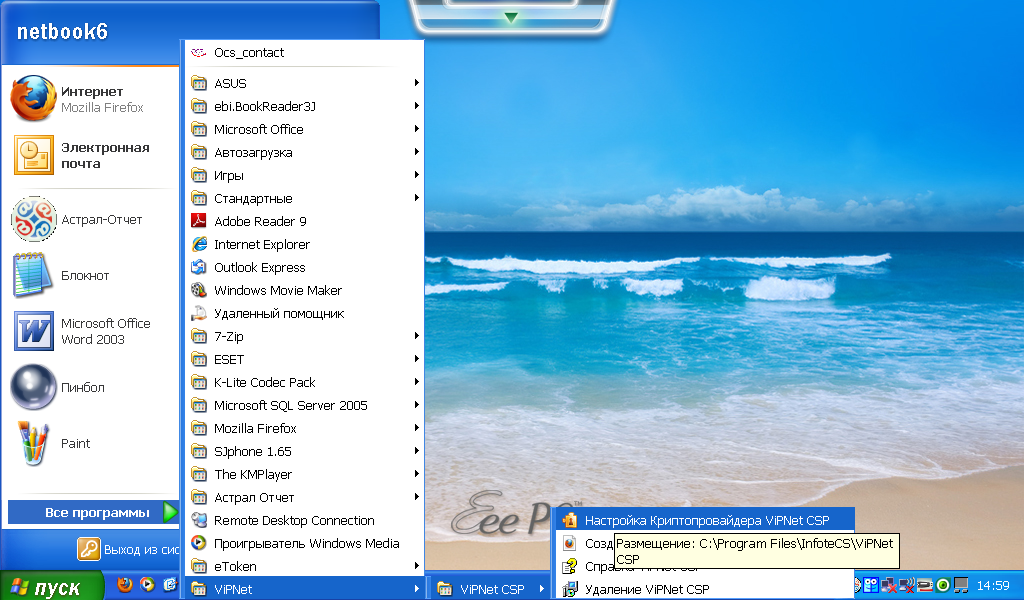Expand the Игры submenu
The height and width of the screenshot is (600, 1024).
[304, 176]
